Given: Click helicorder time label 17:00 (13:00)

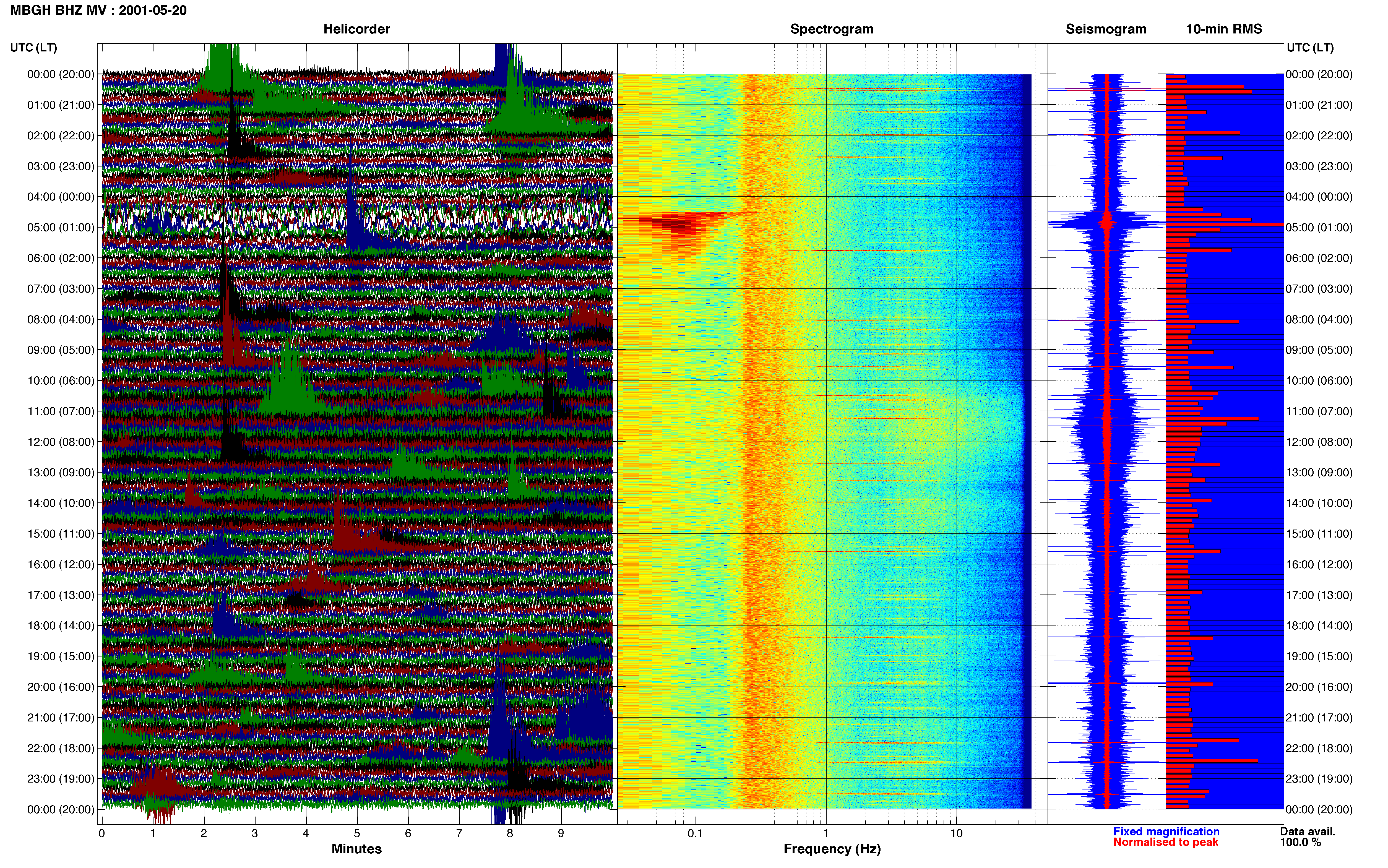Looking at the screenshot, I should point(61,595).
